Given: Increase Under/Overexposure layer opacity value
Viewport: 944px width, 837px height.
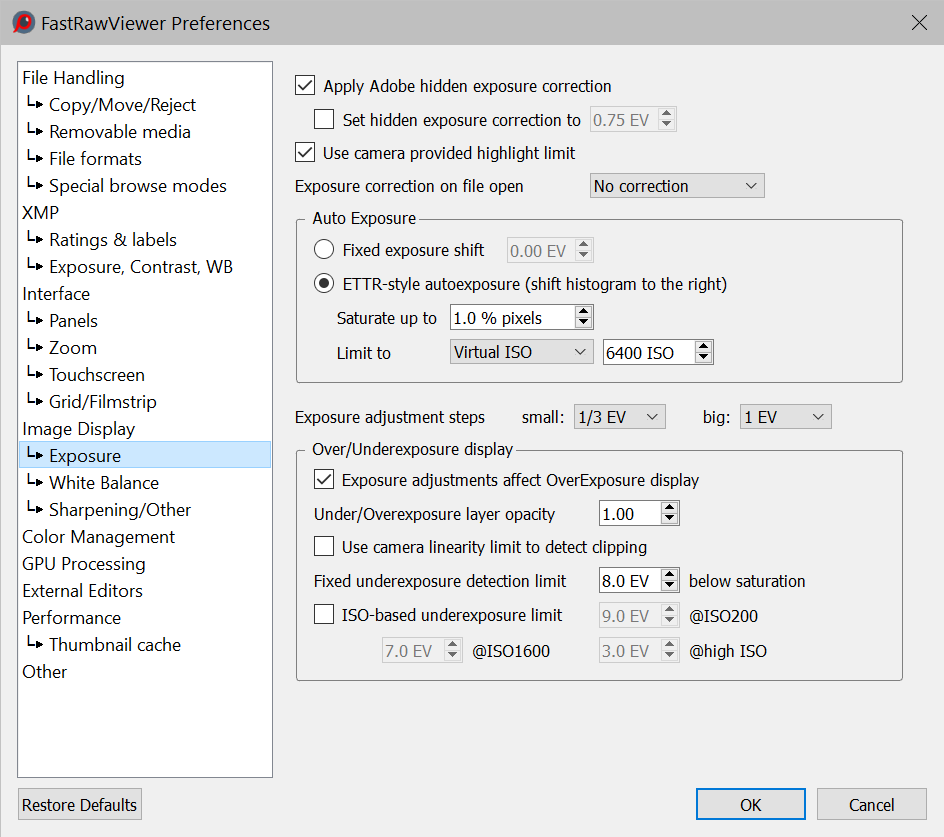Looking at the screenshot, I should 670,508.
